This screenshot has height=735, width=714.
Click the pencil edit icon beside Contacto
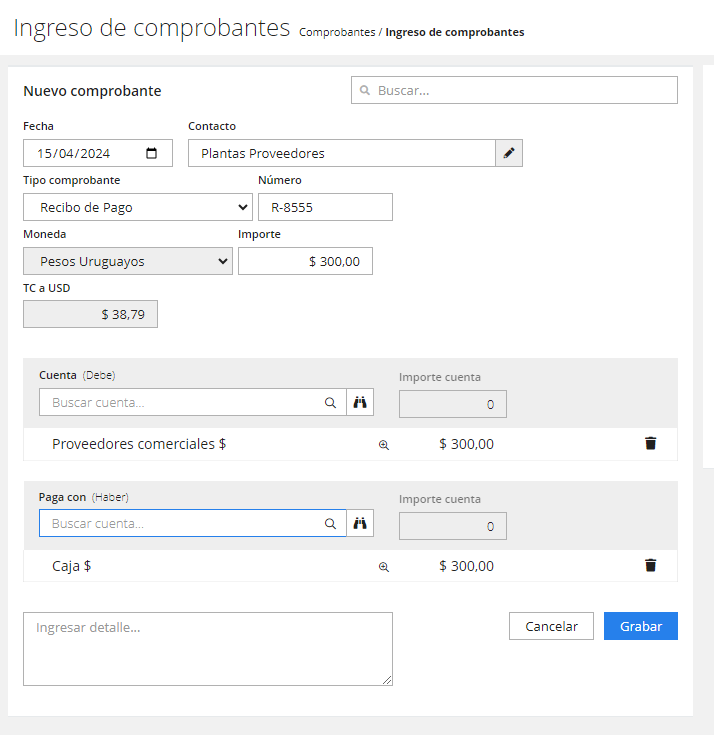point(509,153)
